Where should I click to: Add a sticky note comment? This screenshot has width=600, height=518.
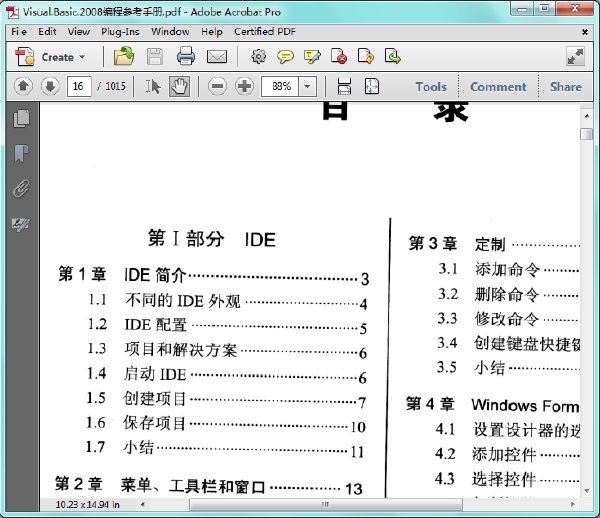click(285, 57)
